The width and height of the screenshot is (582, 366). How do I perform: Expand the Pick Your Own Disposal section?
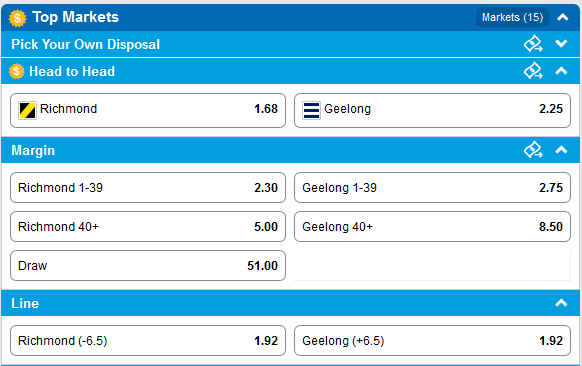coord(561,44)
